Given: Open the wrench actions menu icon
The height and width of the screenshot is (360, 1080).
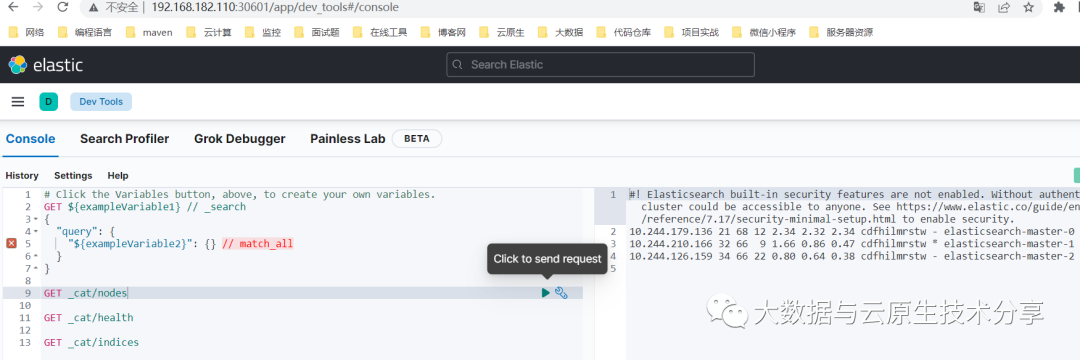Looking at the screenshot, I should click(561, 293).
